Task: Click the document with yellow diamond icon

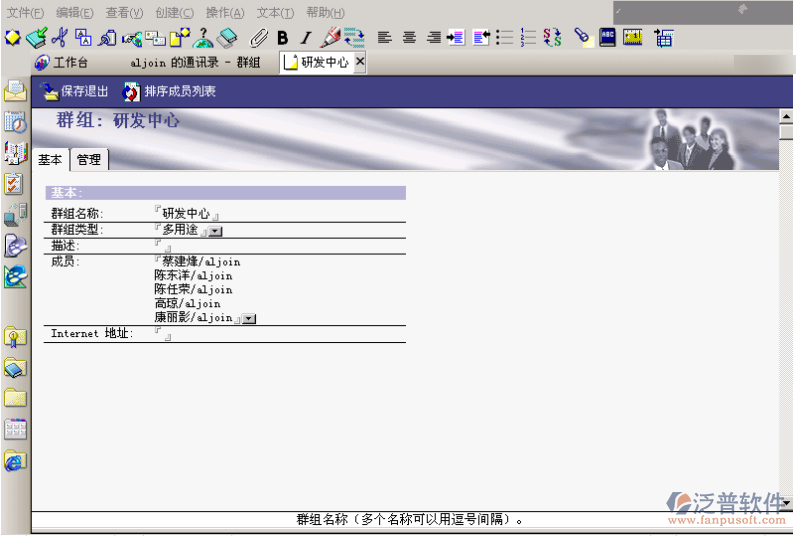Action: [180, 38]
